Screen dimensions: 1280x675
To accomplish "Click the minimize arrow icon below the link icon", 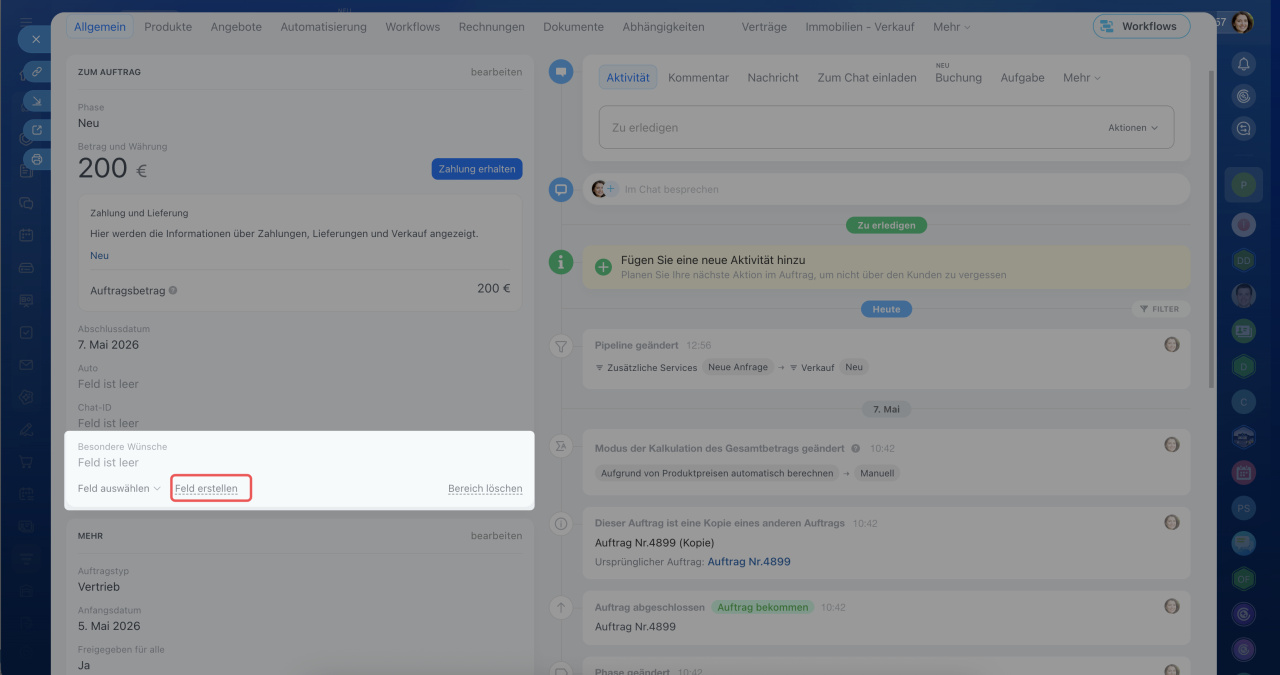I will click(36, 101).
